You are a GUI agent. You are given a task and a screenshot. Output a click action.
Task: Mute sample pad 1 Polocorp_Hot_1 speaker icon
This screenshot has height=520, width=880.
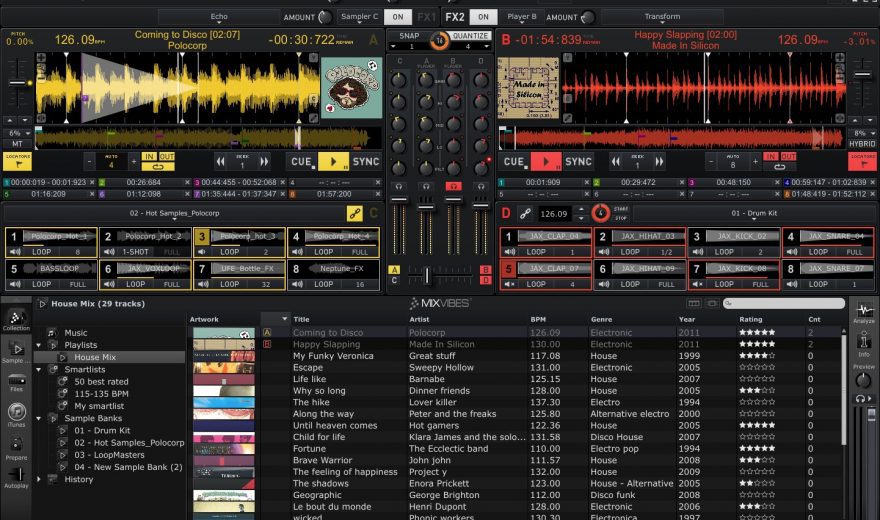tap(14, 251)
